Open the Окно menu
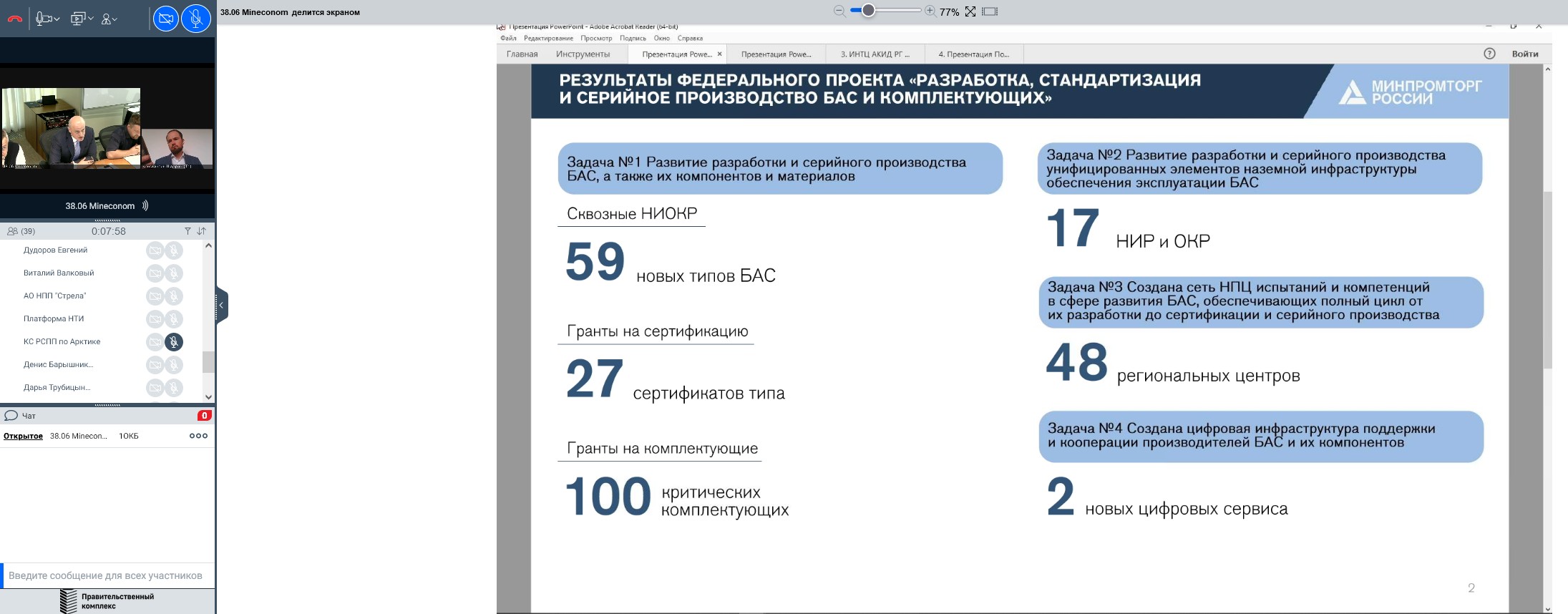 (661, 38)
